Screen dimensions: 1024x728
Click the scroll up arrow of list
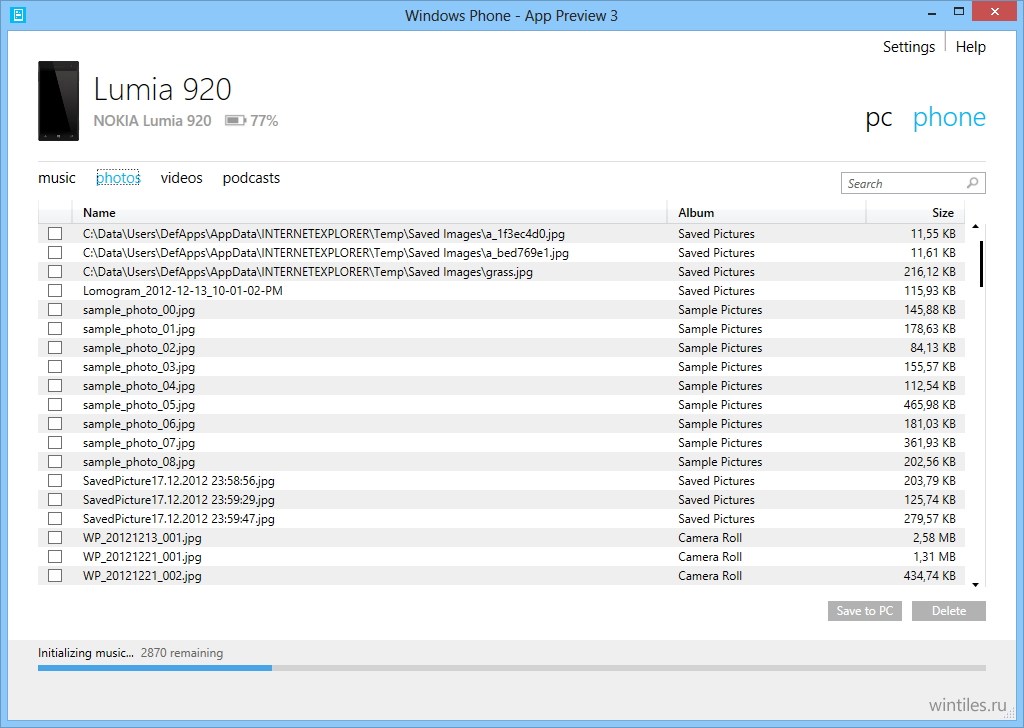click(x=975, y=227)
